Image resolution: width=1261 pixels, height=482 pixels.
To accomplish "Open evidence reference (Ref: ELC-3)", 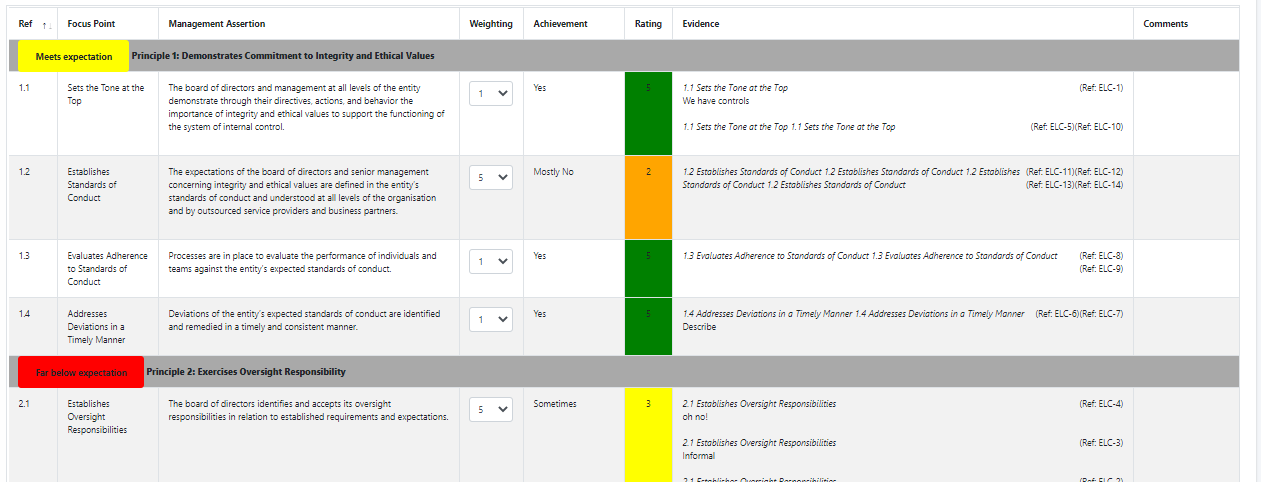I will 1101,442.
